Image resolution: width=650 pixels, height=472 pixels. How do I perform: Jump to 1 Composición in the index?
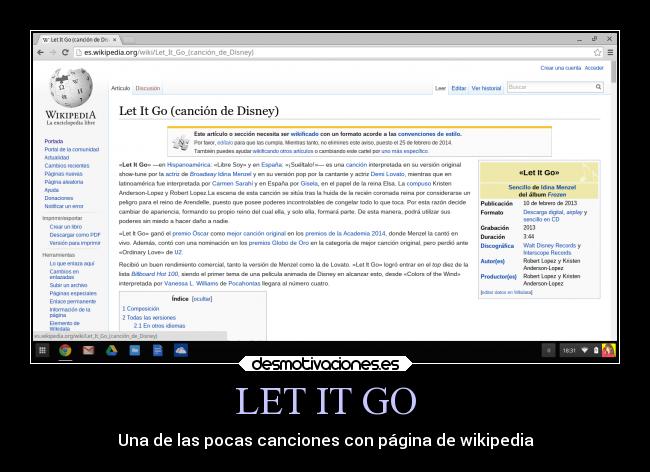pos(141,309)
